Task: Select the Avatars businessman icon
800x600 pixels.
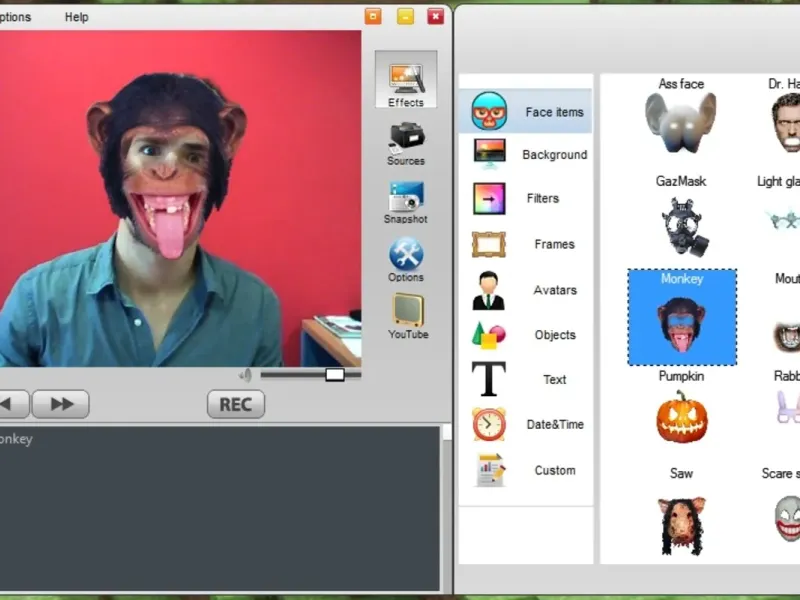Action: (488, 290)
